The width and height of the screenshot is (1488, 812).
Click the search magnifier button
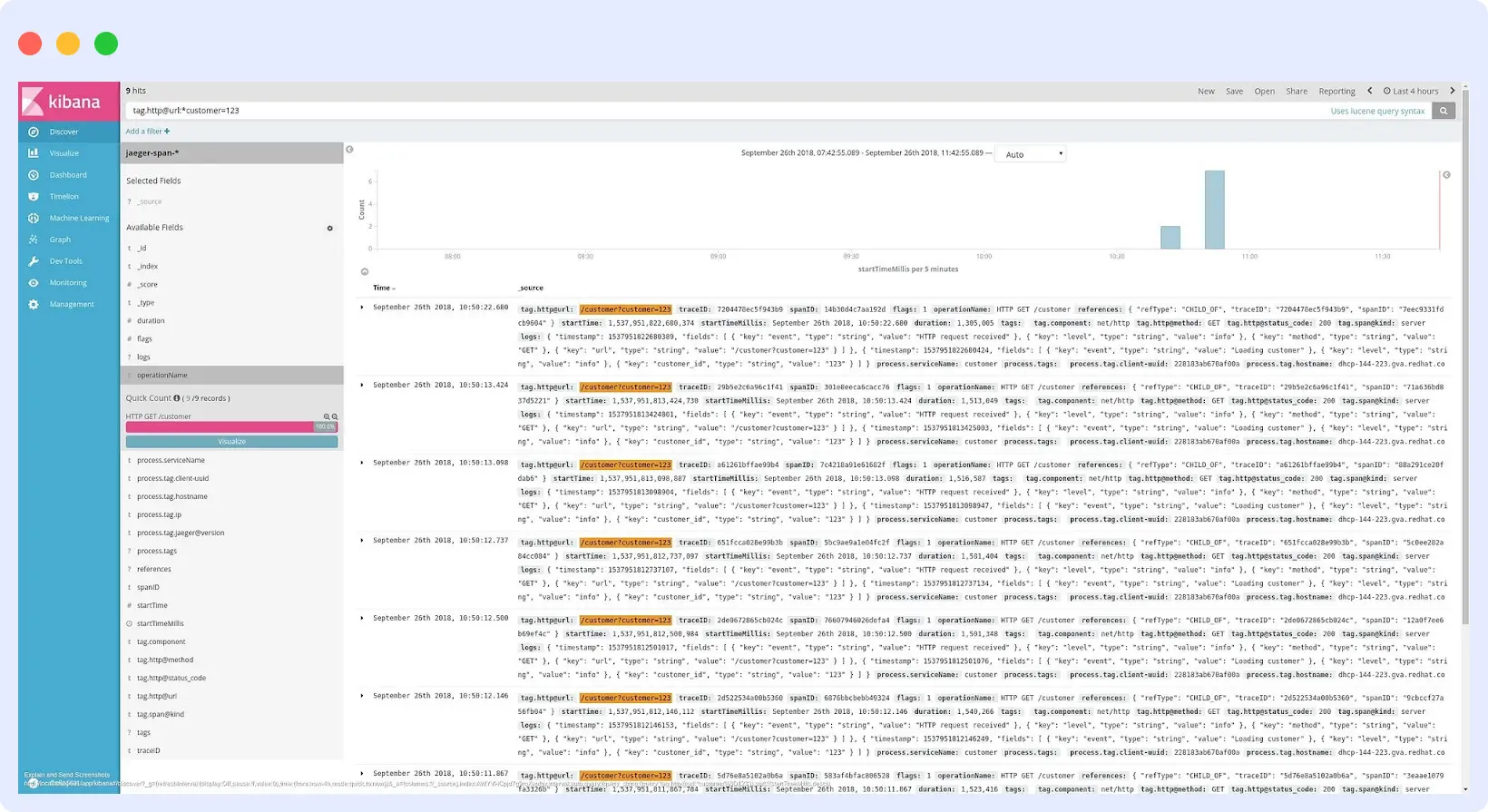point(1444,111)
